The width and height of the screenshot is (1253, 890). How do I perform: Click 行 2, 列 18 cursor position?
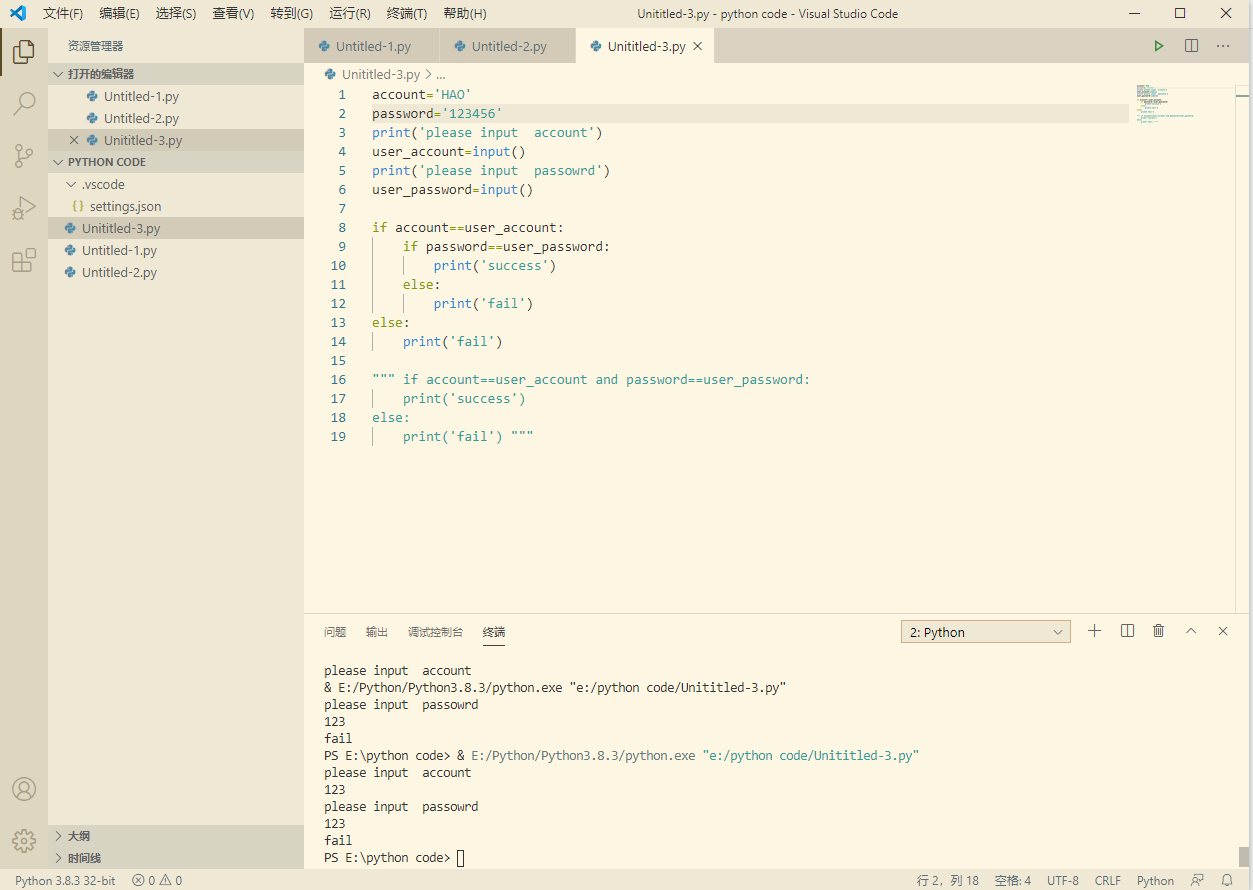point(948,880)
